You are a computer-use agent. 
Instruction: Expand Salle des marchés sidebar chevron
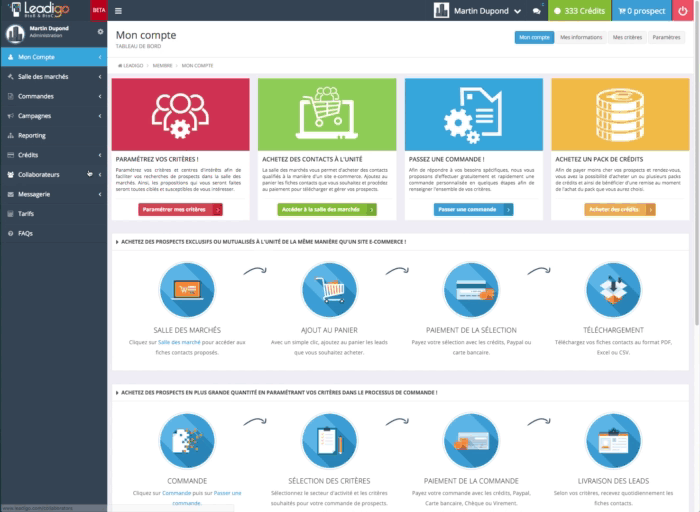[100, 77]
